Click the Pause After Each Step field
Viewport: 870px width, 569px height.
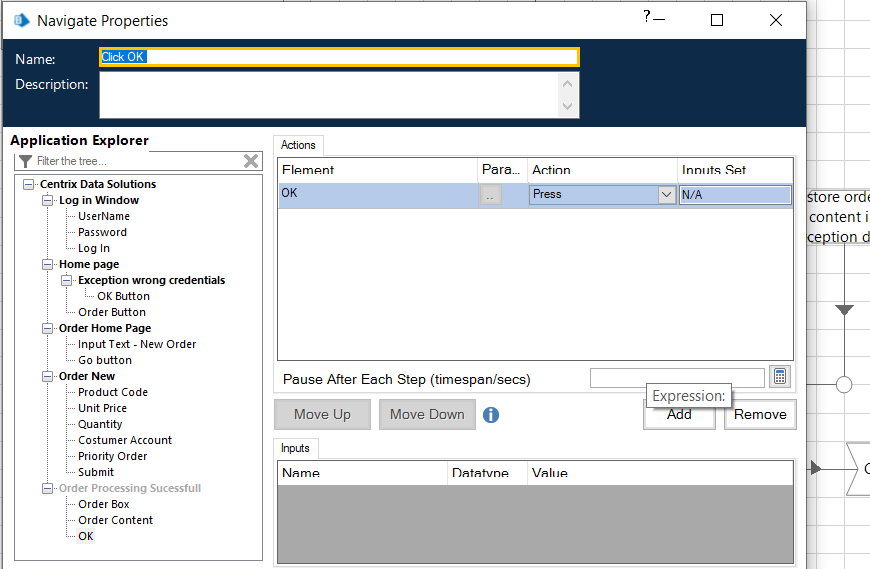tap(676, 378)
